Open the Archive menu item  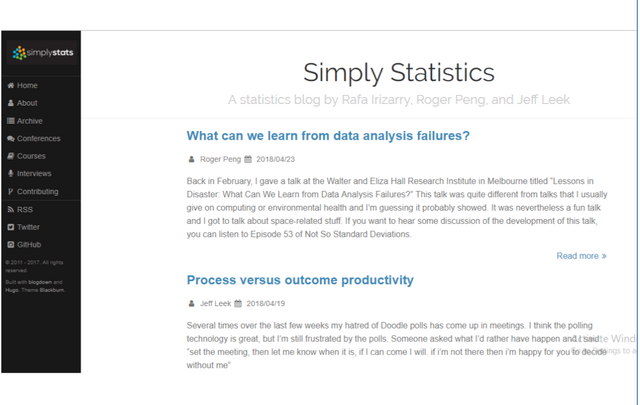(30, 121)
